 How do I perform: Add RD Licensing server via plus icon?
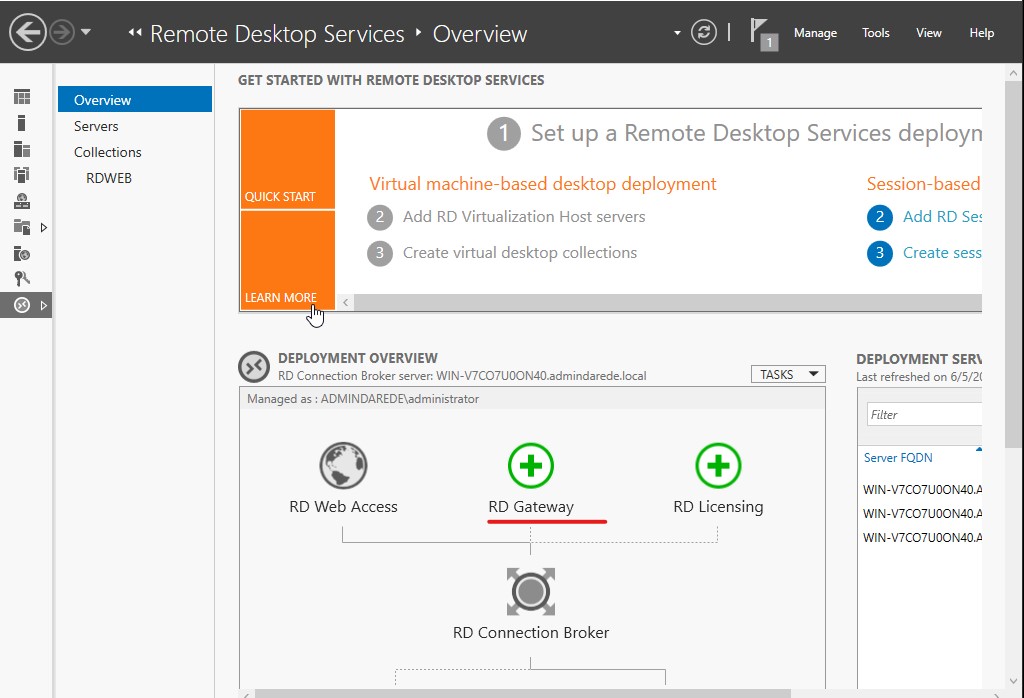pyautogui.click(x=718, y=466)
